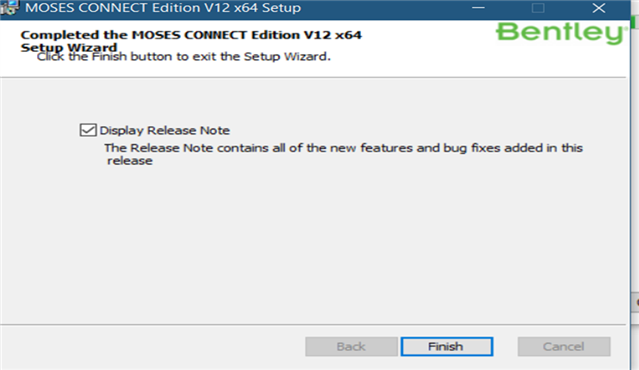Click the disabled Back button
Screen dimensions: 639x370
[x=351, y=346]
